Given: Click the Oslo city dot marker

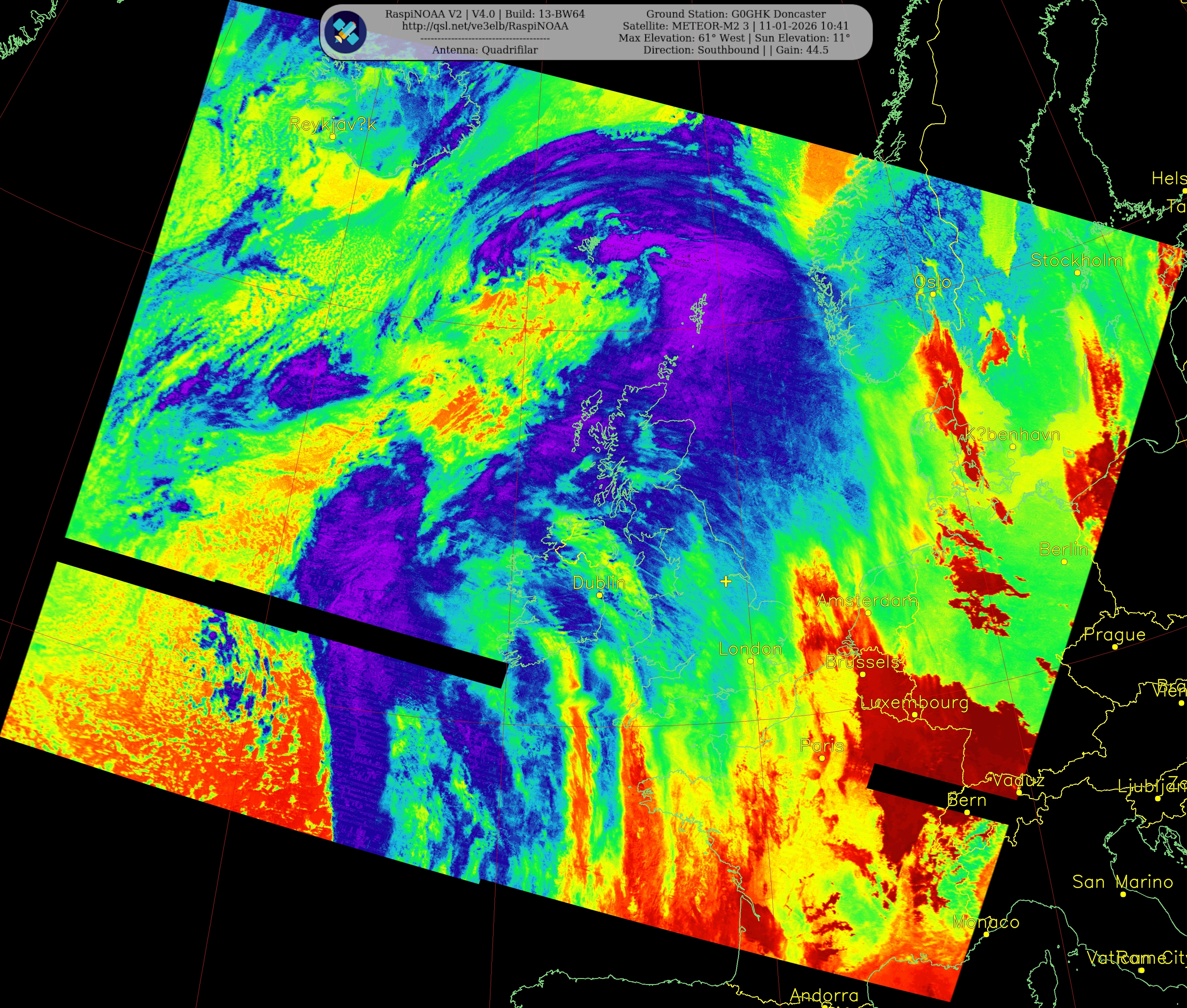Looking at the screenshot, I should tap(933, 294).
